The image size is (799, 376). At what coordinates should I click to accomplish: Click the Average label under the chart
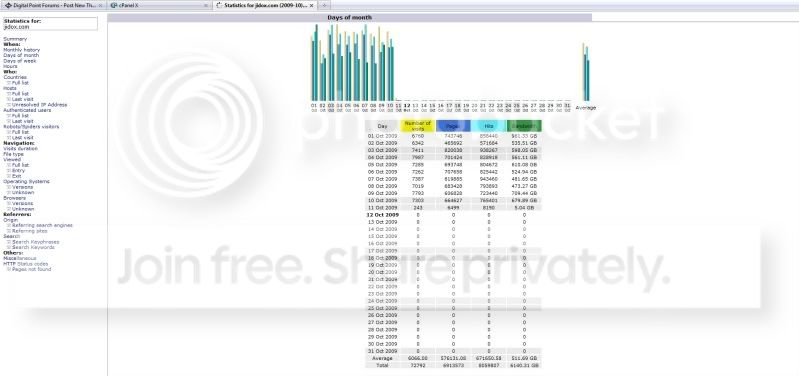coord(585,108)
